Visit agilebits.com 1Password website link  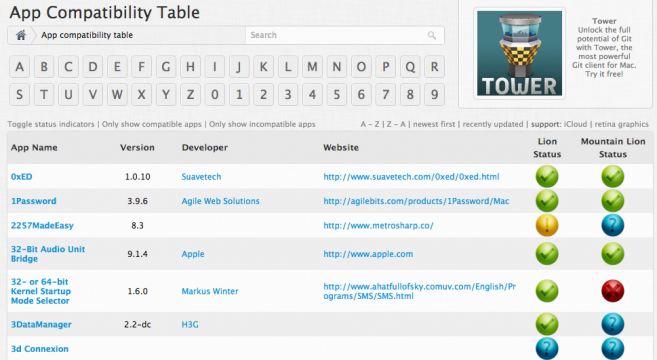tap(416, 201)
